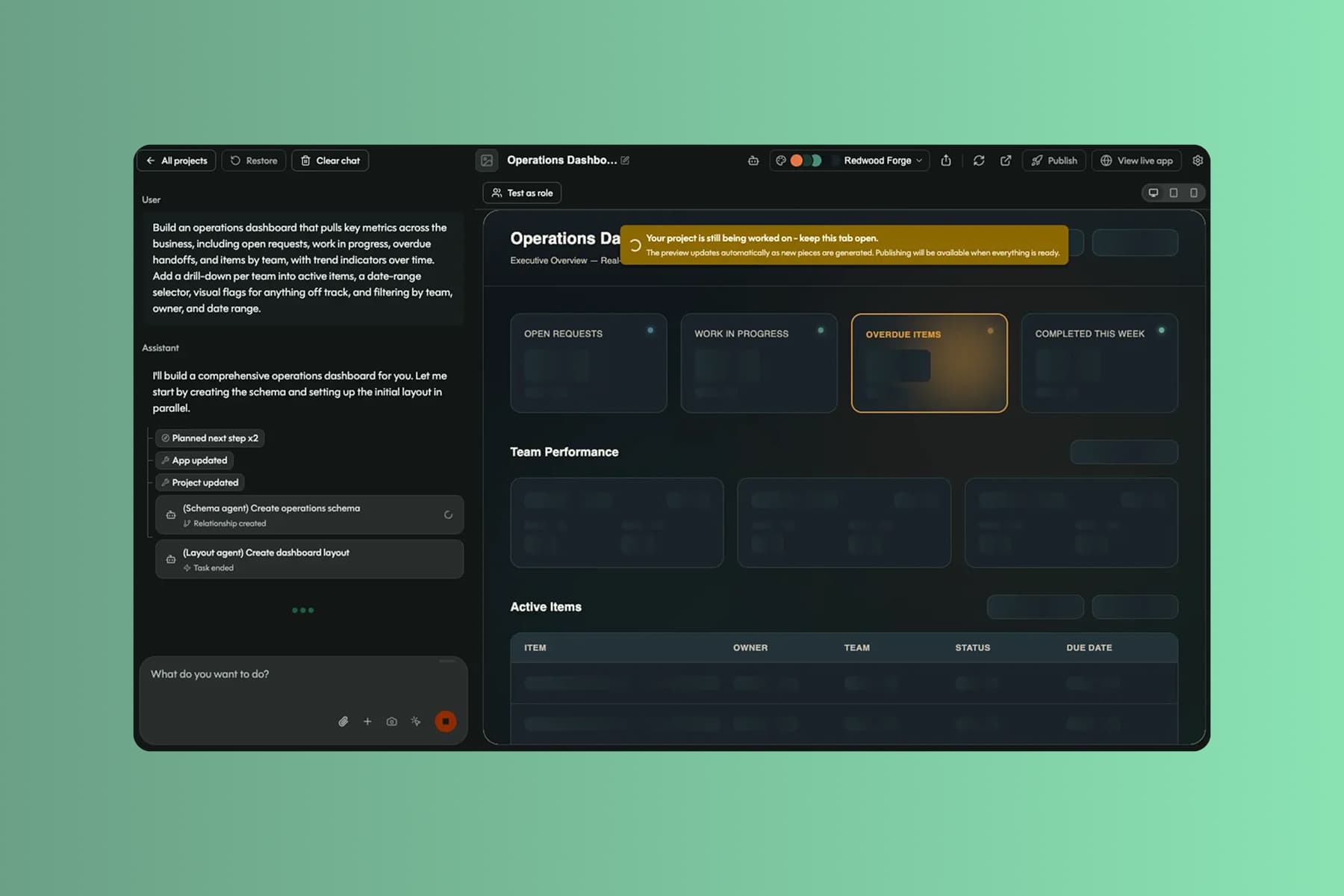This screenshot has width=1344, height=896.
Task: Click the pencil icon to rename project
Action: pos(625,161)
